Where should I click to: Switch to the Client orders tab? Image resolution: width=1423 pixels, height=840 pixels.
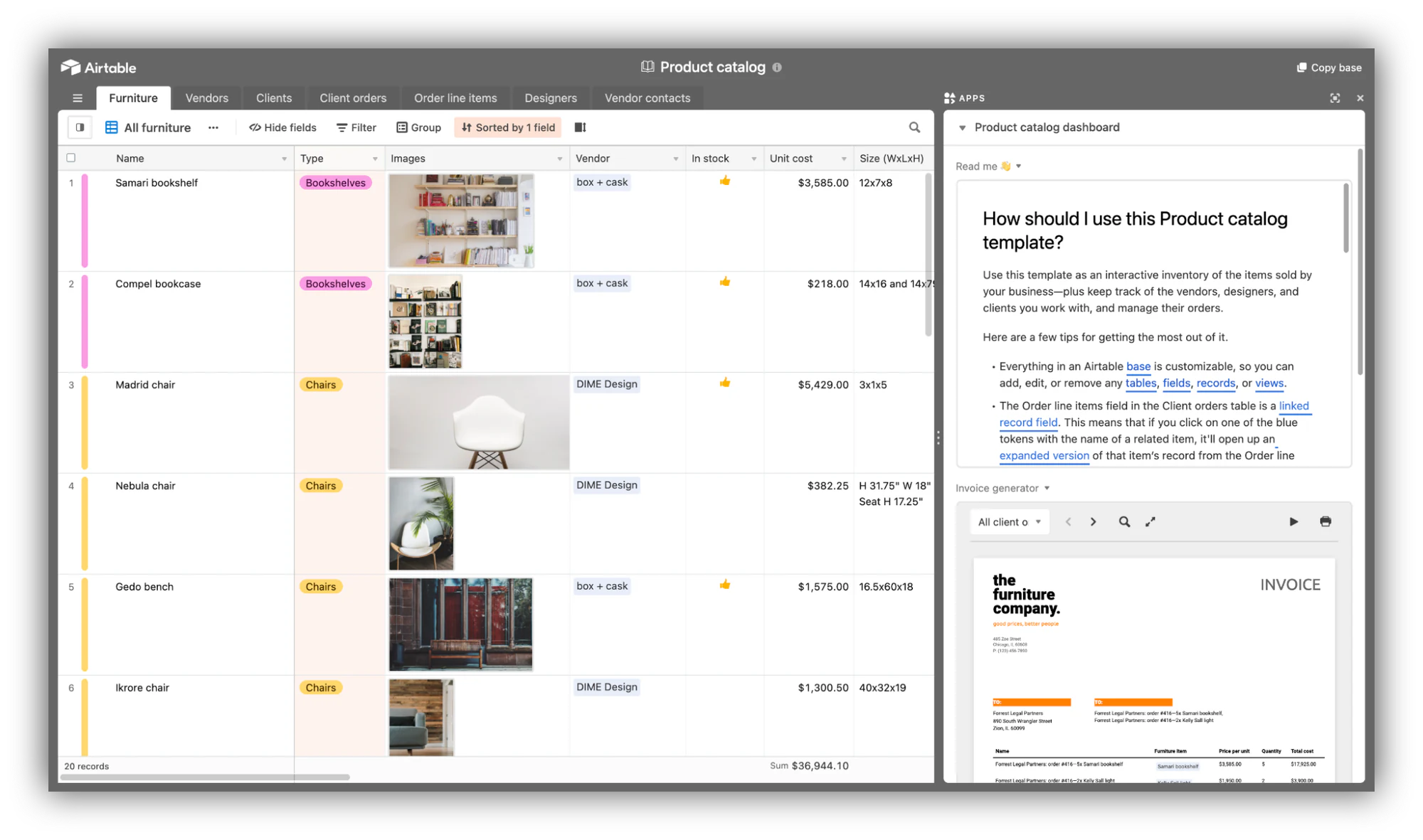click(353, 98)
